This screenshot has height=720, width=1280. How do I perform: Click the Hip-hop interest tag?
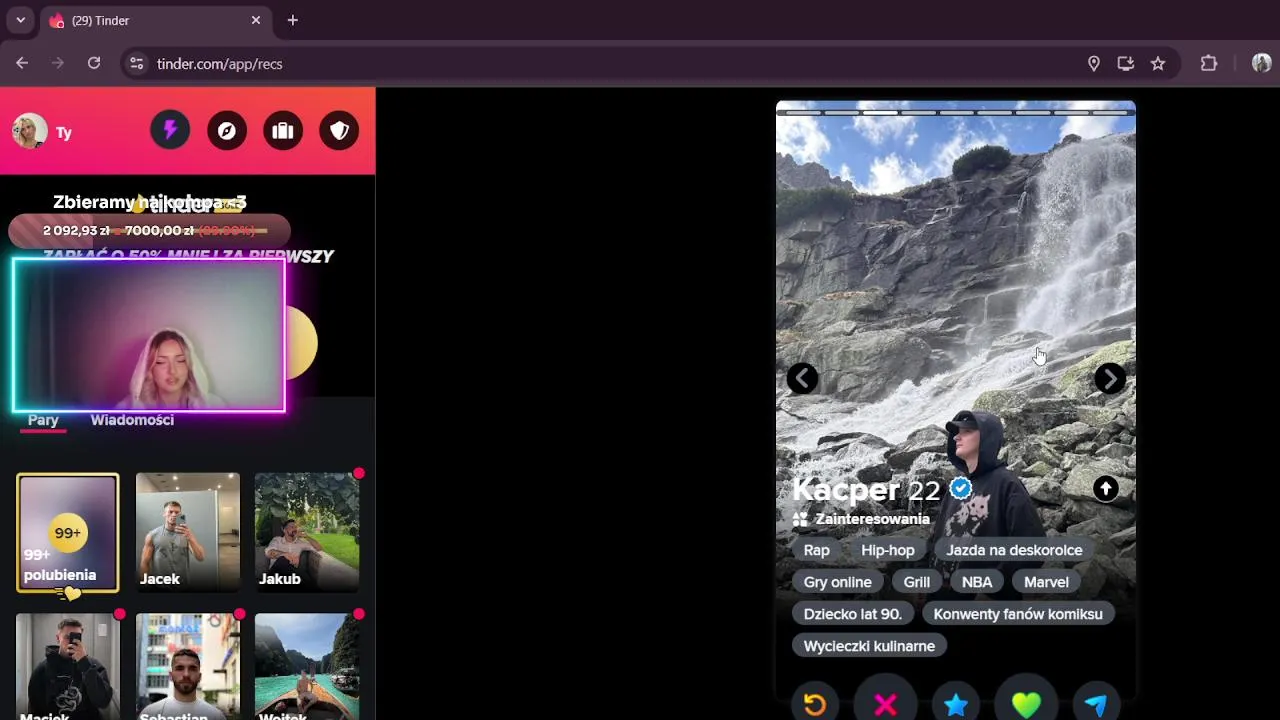click(888, 550)
